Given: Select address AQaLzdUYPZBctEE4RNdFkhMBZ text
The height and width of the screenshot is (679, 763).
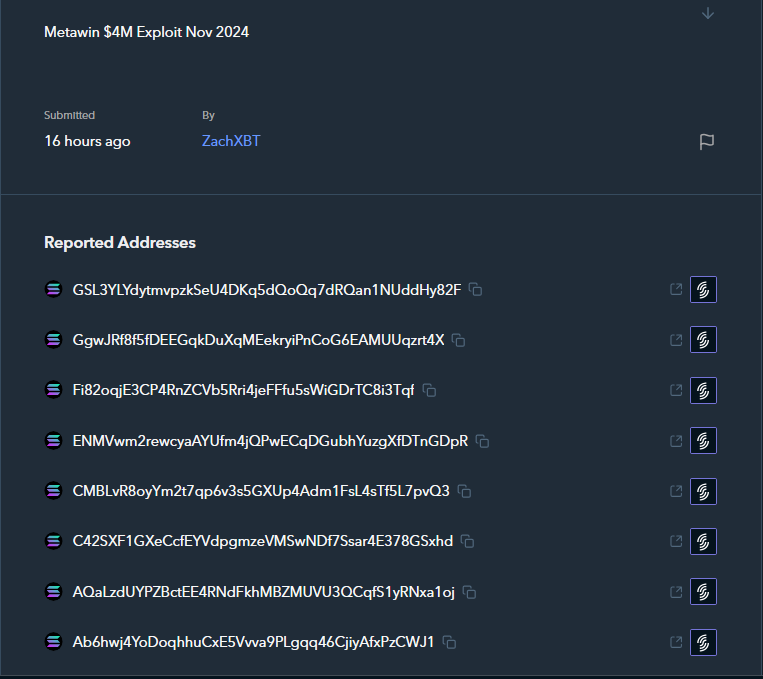Looking at the screenshot, I should [264, 592].
